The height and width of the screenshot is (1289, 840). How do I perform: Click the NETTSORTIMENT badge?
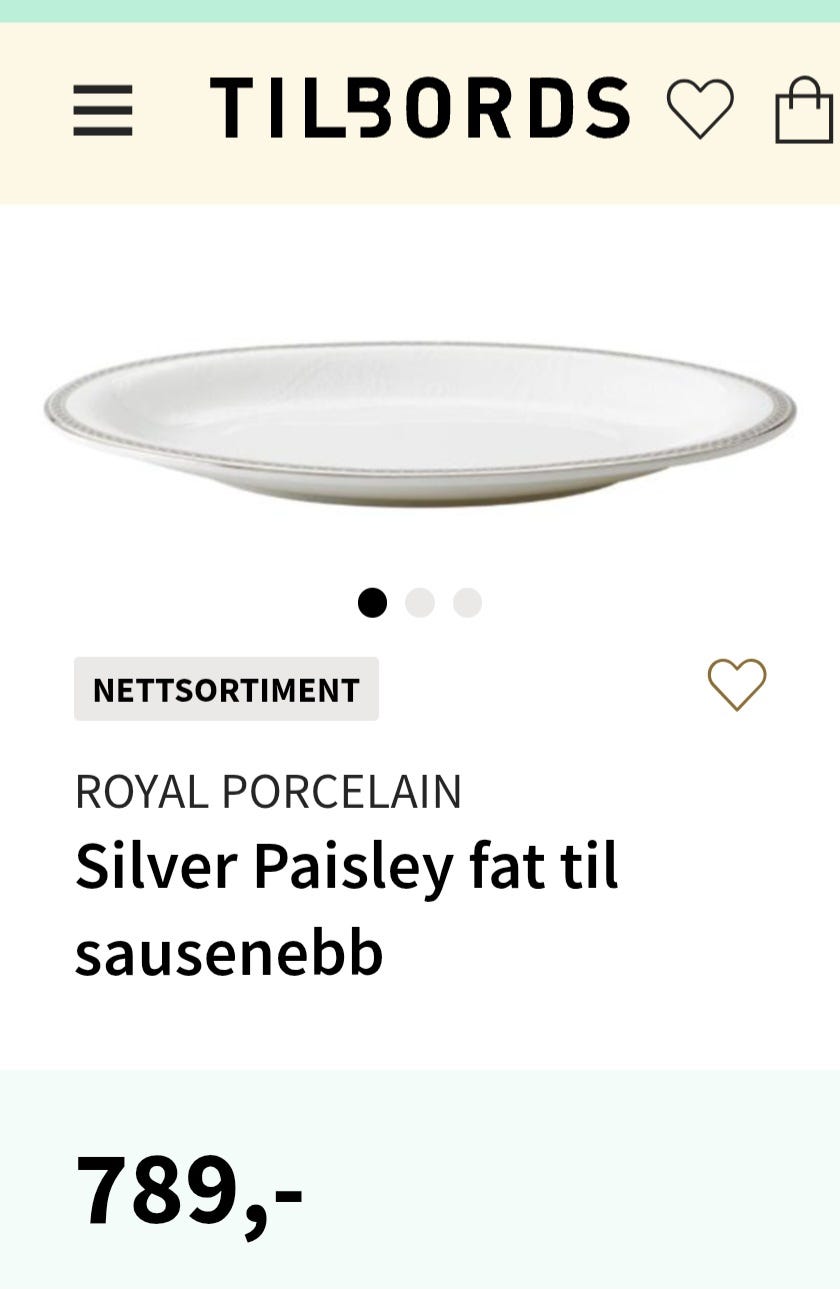tap(226, 689)
